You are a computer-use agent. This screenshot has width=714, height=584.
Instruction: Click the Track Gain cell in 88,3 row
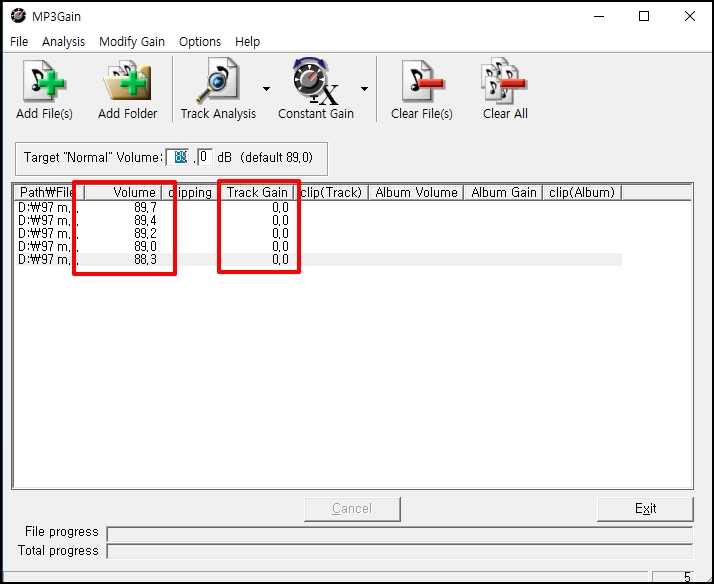pos(256,259)
